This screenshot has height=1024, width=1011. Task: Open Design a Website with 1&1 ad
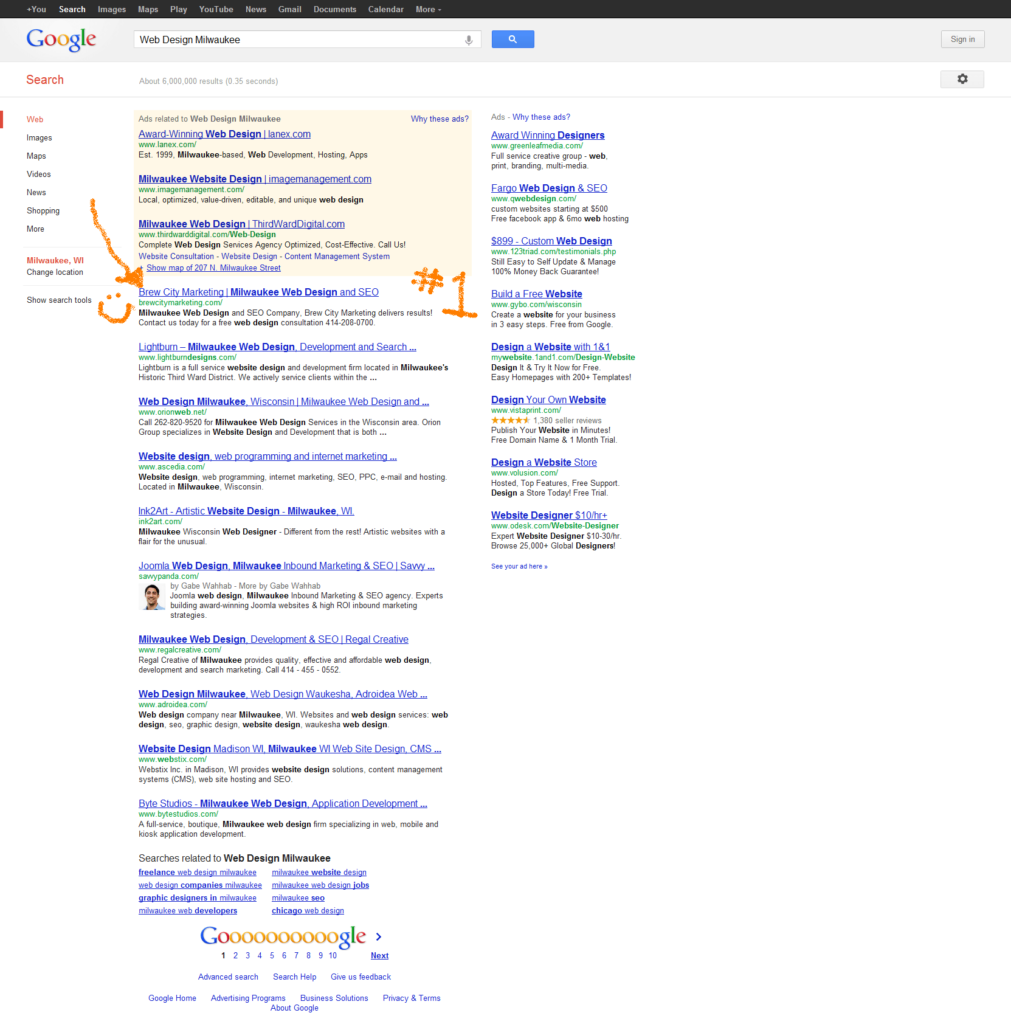[551, 347]
